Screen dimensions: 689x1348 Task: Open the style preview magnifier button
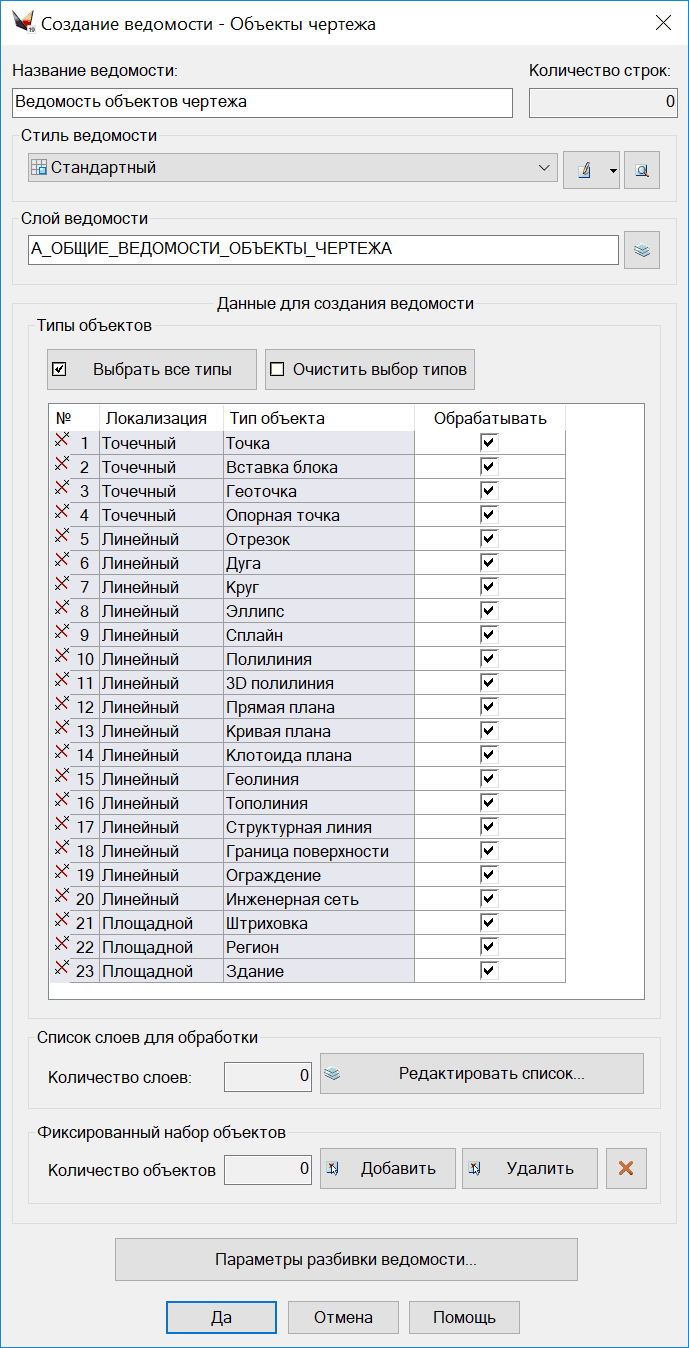(642, 170)
